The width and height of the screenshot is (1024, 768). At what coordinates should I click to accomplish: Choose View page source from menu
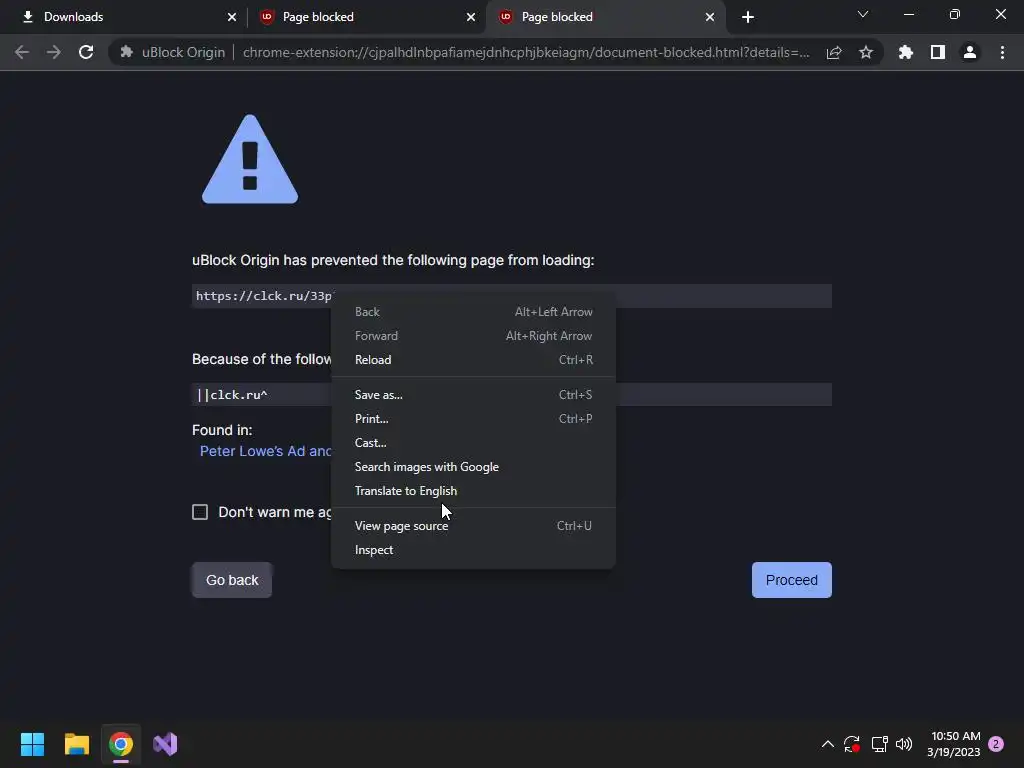(x=473, y=526)
